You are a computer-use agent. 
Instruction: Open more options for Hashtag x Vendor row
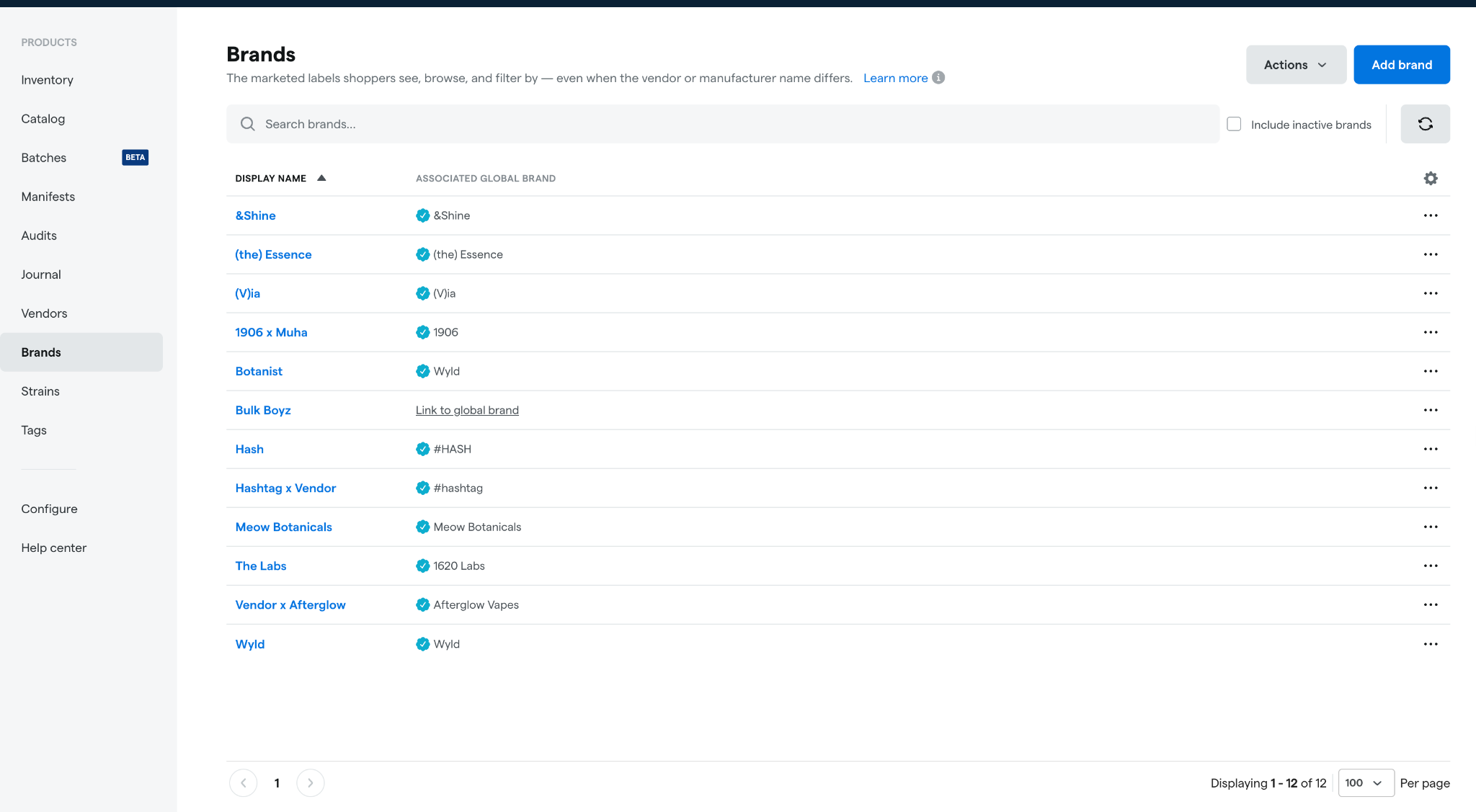click(1431, 488)
